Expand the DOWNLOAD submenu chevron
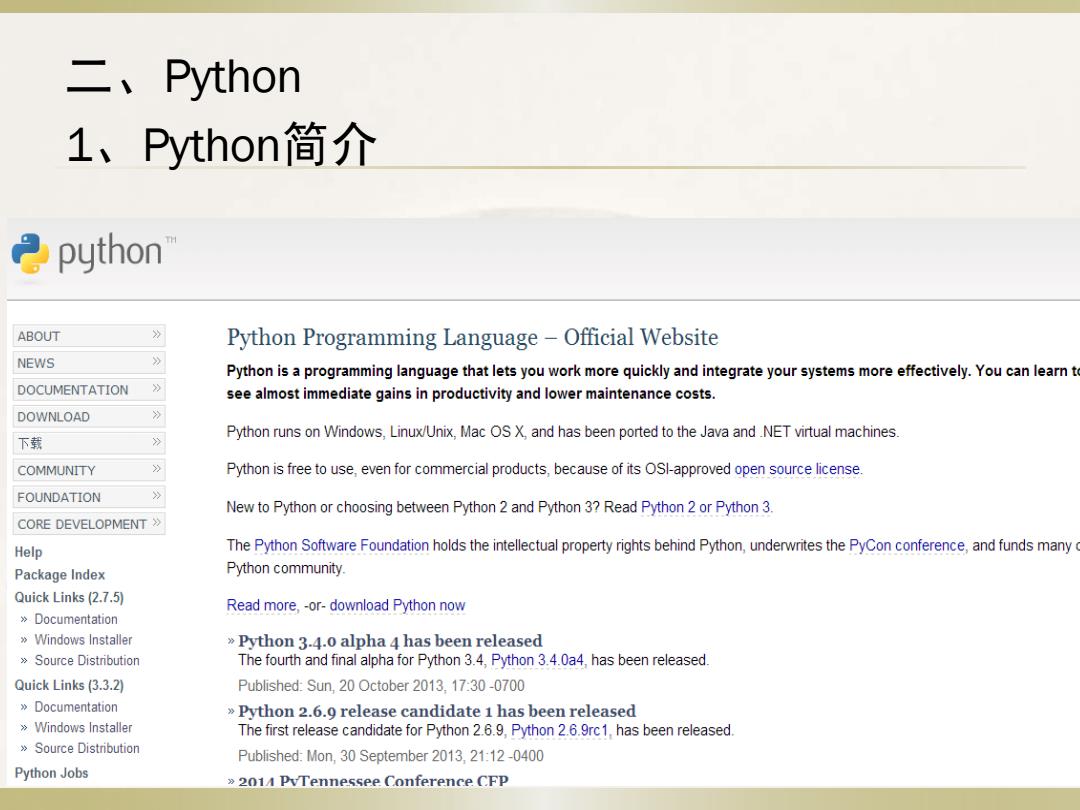This screenshot has height=810, width=1080. (156, 415)
